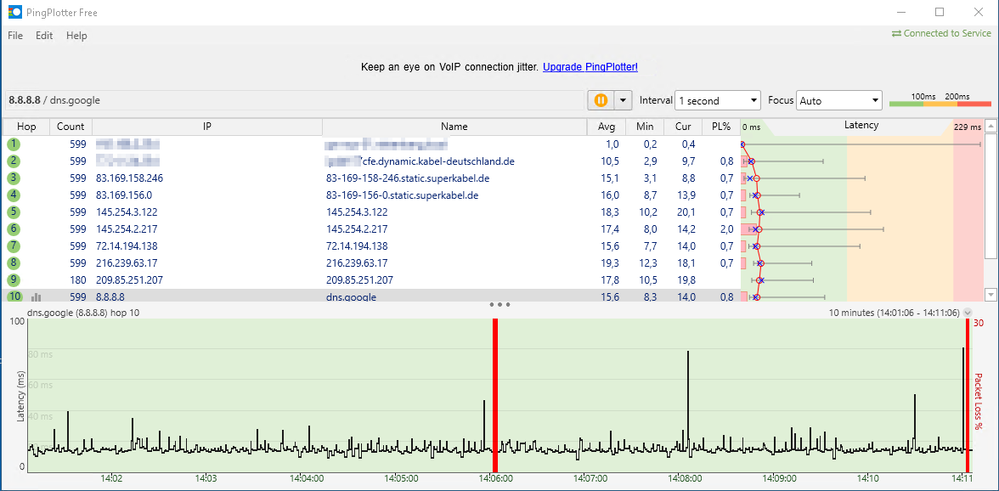Click the 2,0 packet loss value for hop 6

click(726, 229)
